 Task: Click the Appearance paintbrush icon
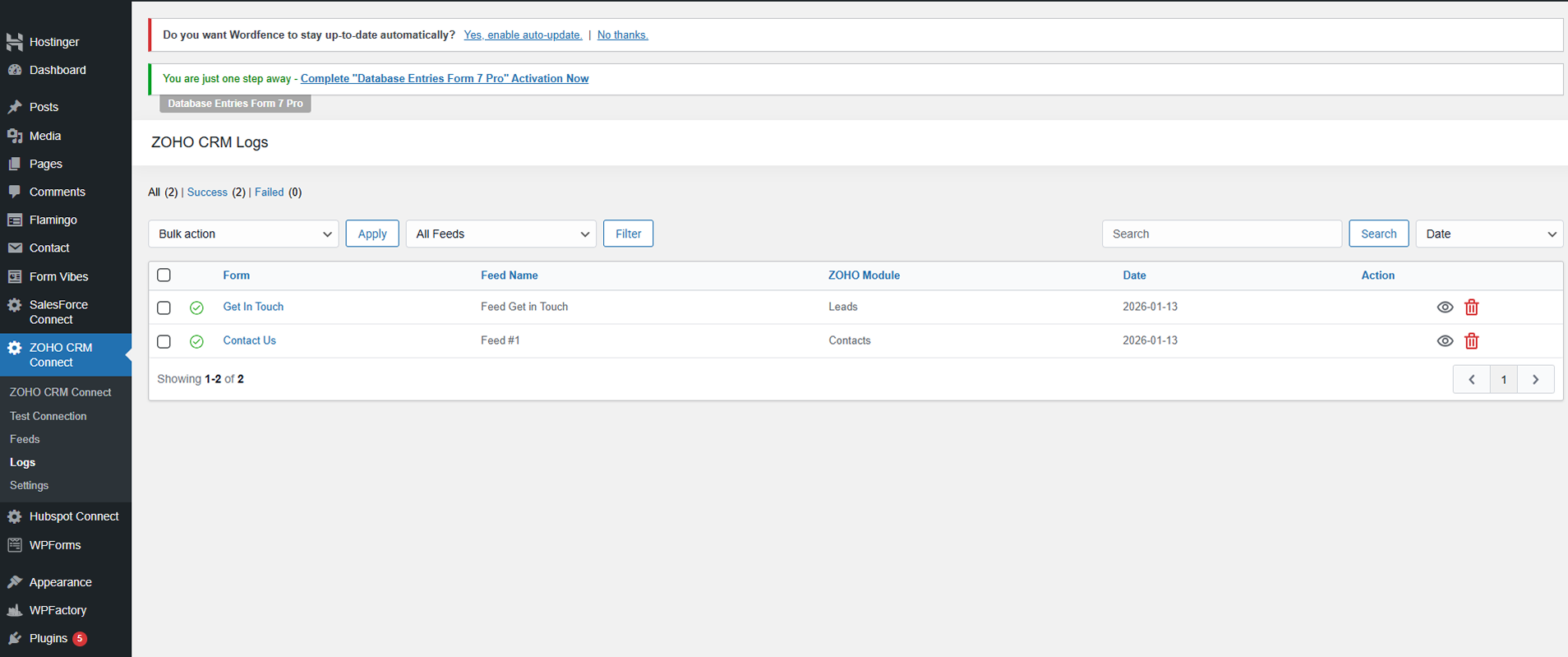tap(15, 582)
